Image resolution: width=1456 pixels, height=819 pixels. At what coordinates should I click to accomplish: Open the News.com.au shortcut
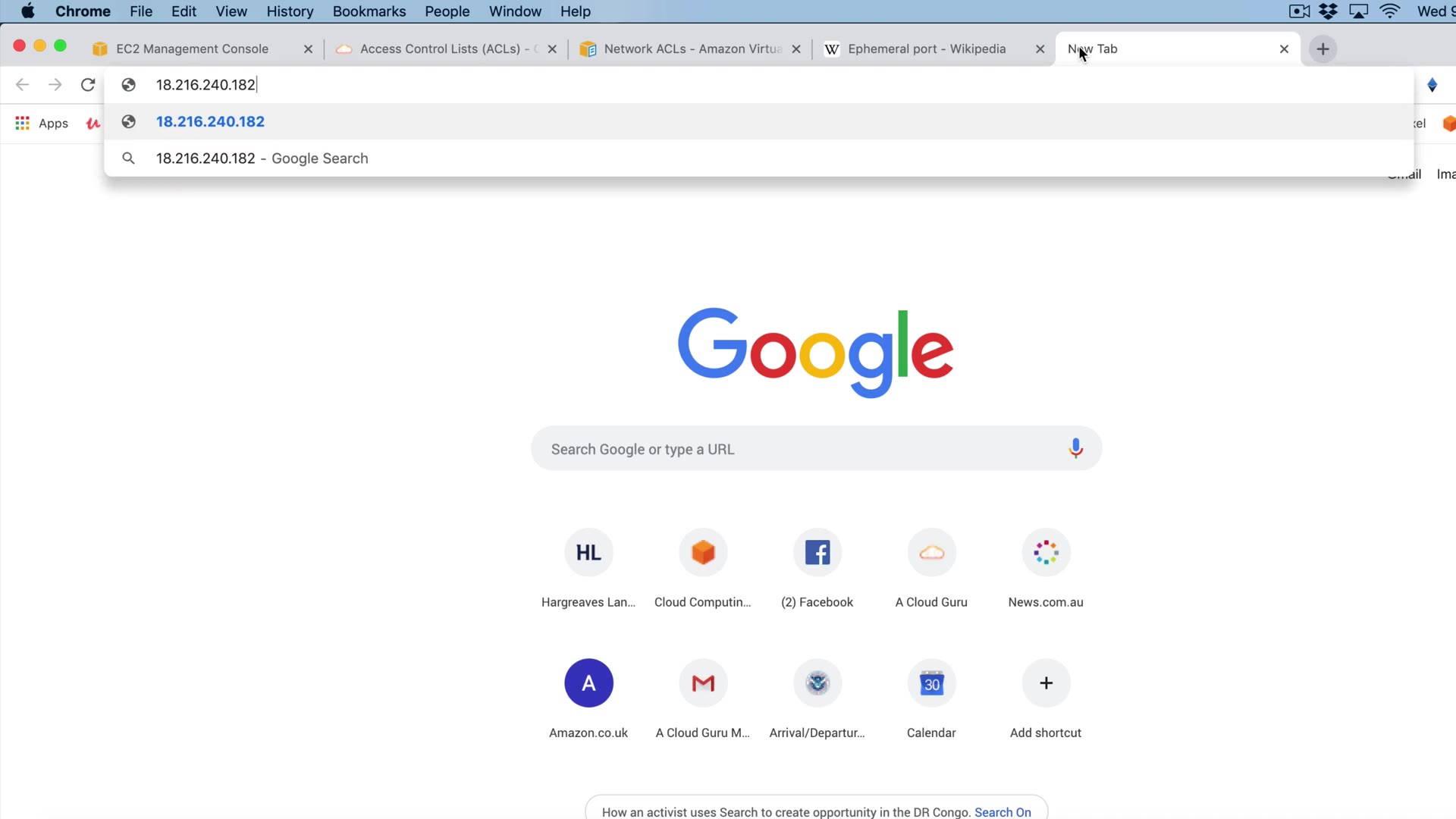coord(1046,553)
